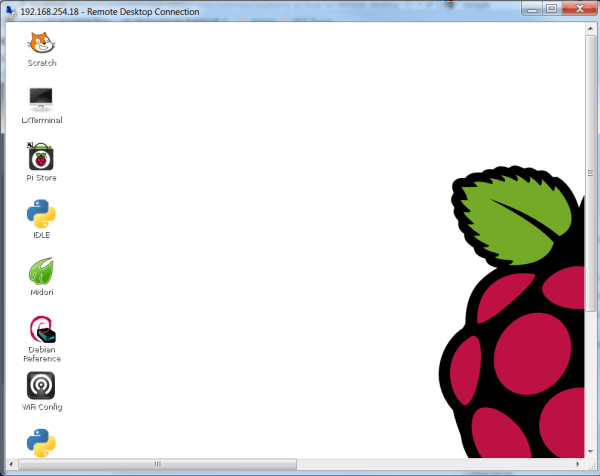Viewport: 600px width, 476px height.
Task: Click the horizontal scrollbar right arrow
Action: (578, 464)
